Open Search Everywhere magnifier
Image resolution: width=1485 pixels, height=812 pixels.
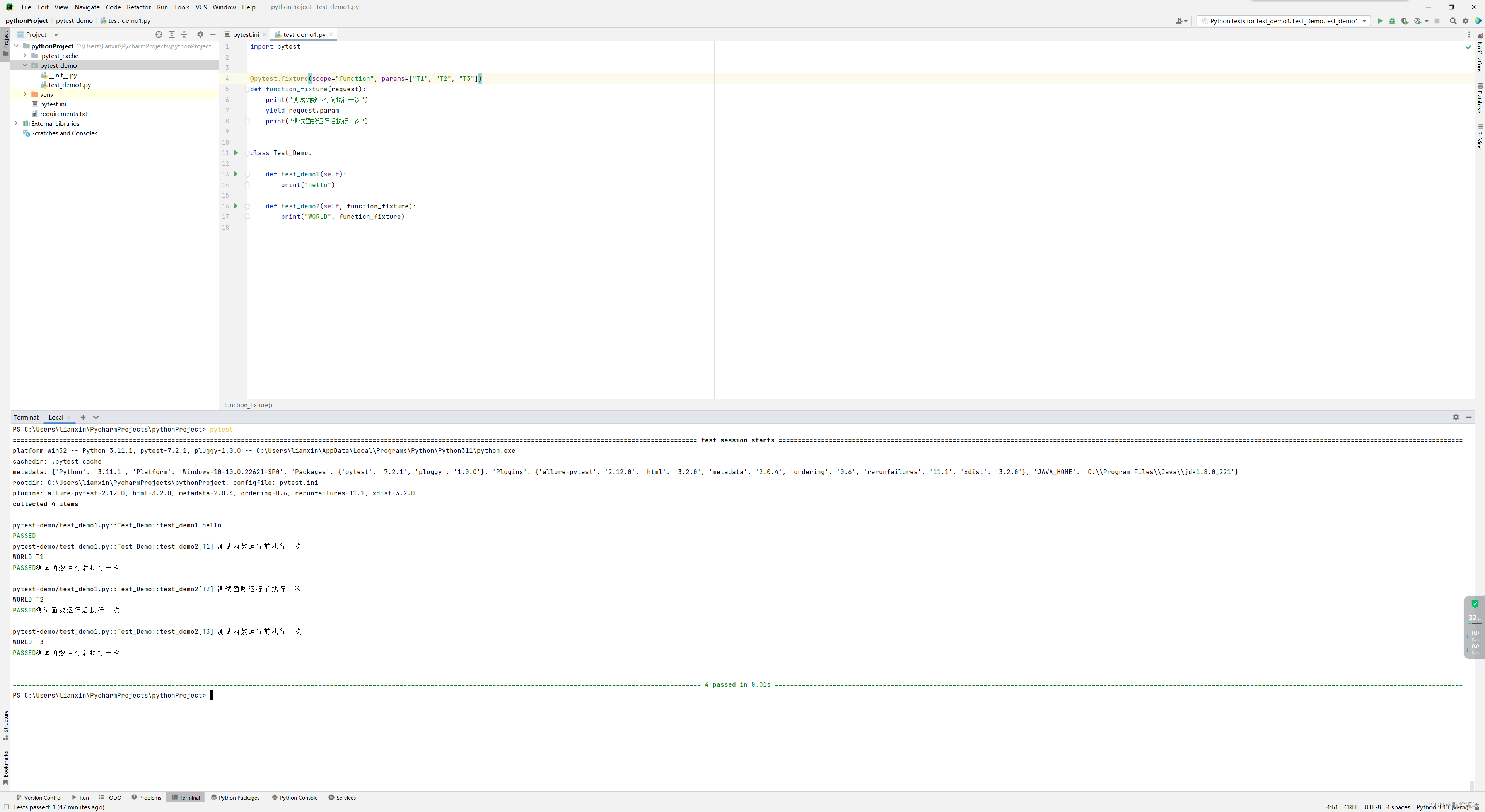pos(1453,21)
